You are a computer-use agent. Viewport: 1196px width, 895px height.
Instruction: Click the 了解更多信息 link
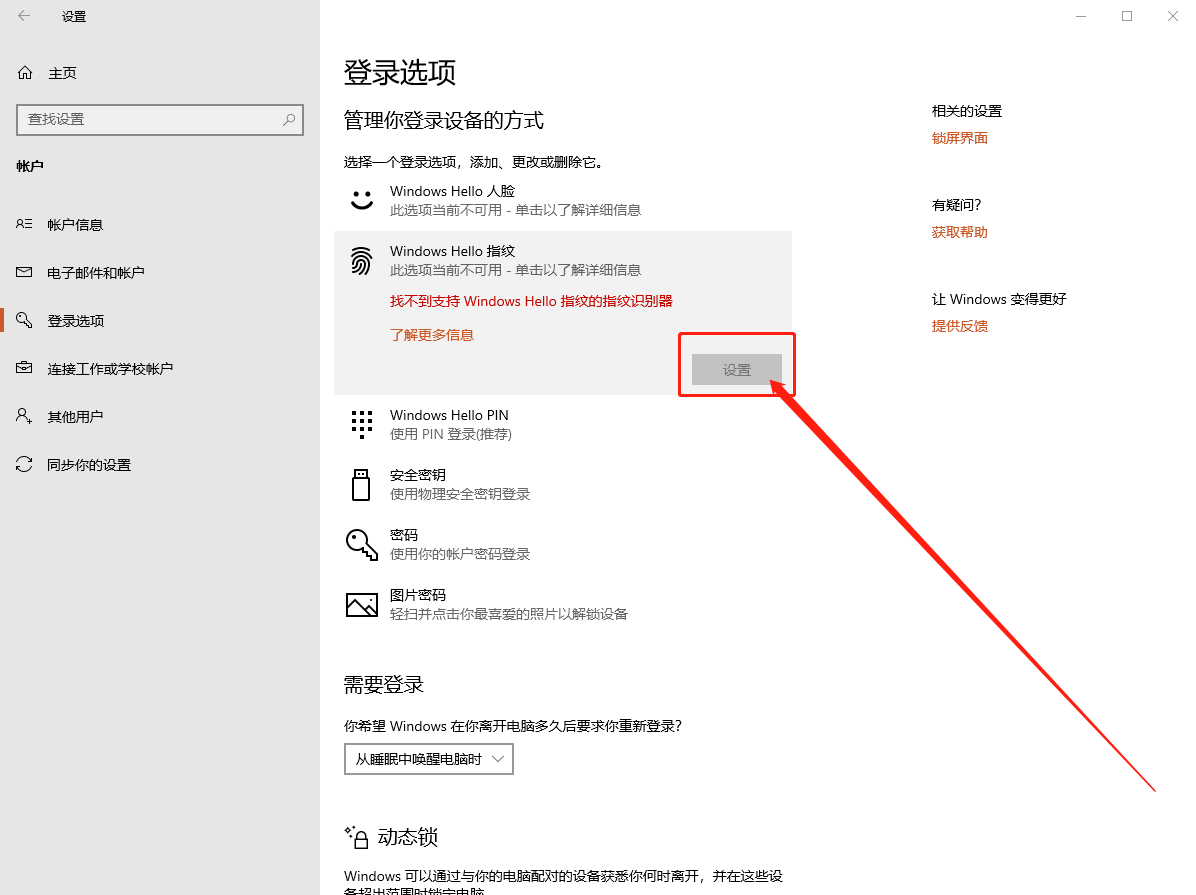pos(431,335)
